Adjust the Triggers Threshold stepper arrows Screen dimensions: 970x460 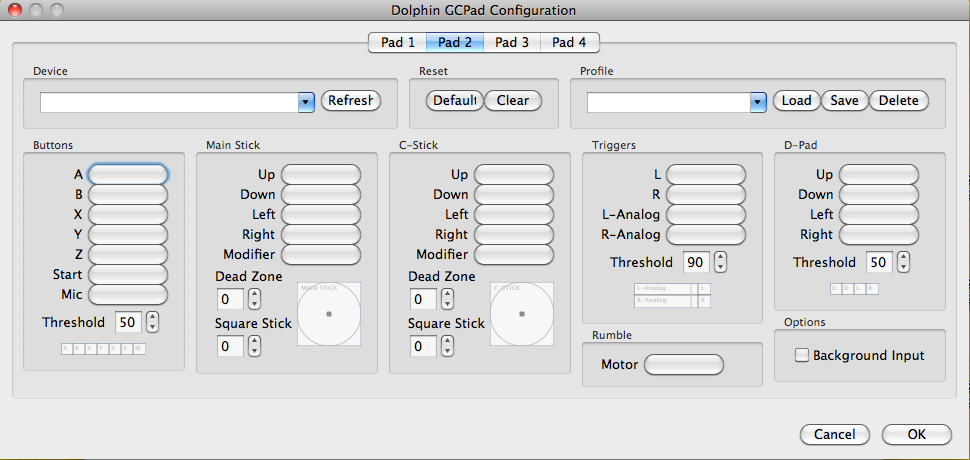pos(720,262)
